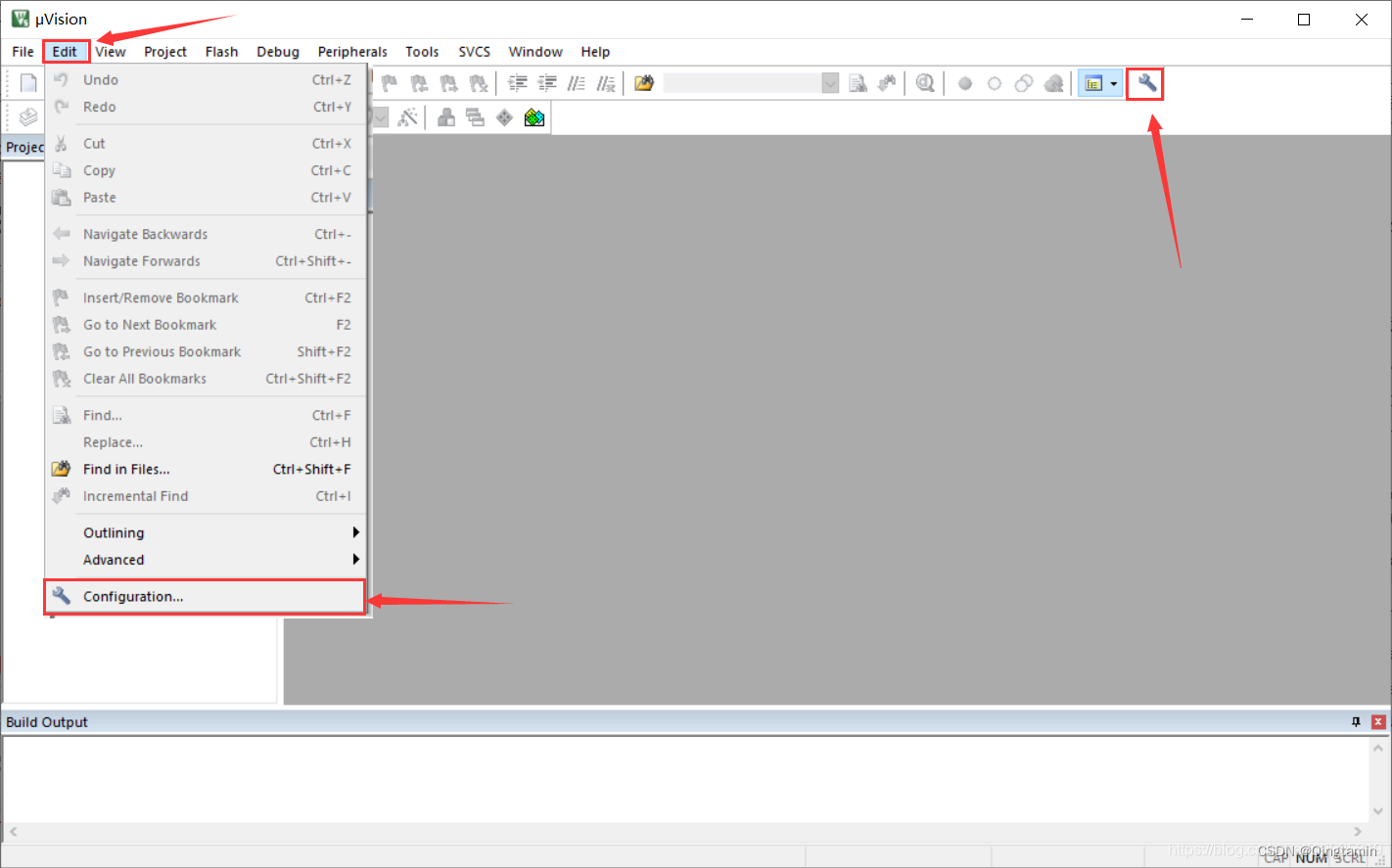Open the Window menu
This screenshot has height=868, width=1392.
click(535, 52)
